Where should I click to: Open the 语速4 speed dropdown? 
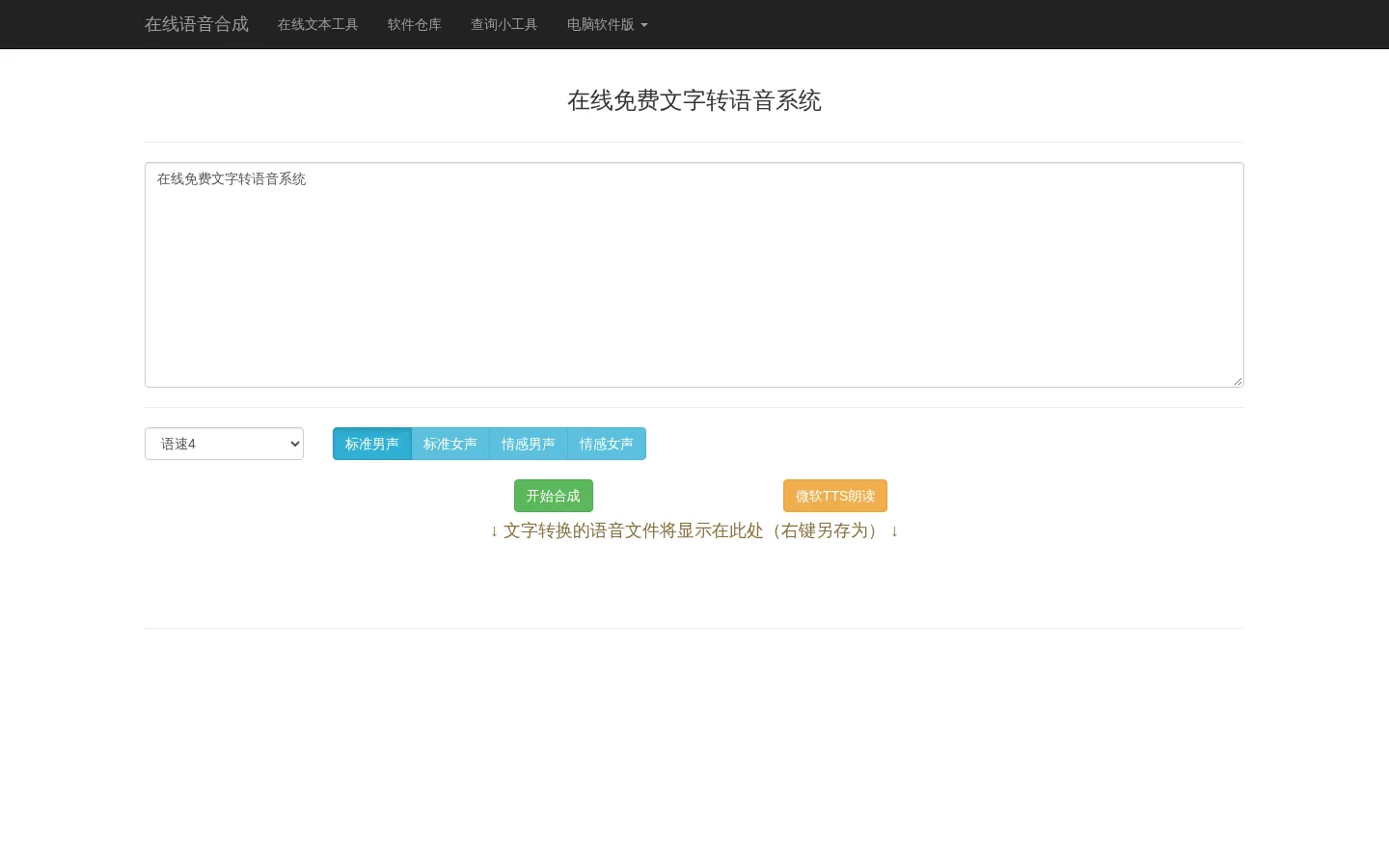pos(224,444)
